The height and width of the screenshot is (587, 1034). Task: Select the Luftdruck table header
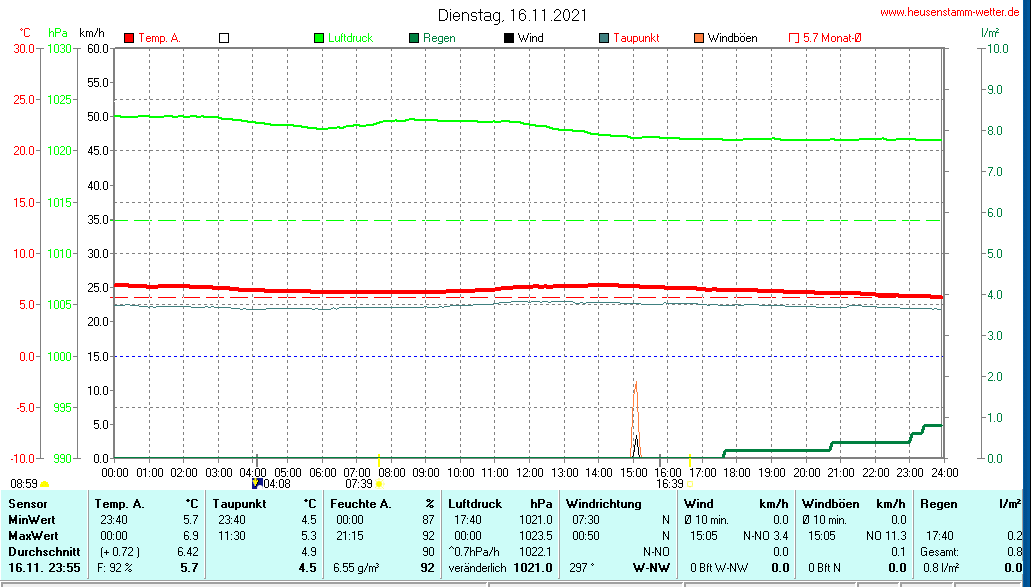tap(473, 504)
